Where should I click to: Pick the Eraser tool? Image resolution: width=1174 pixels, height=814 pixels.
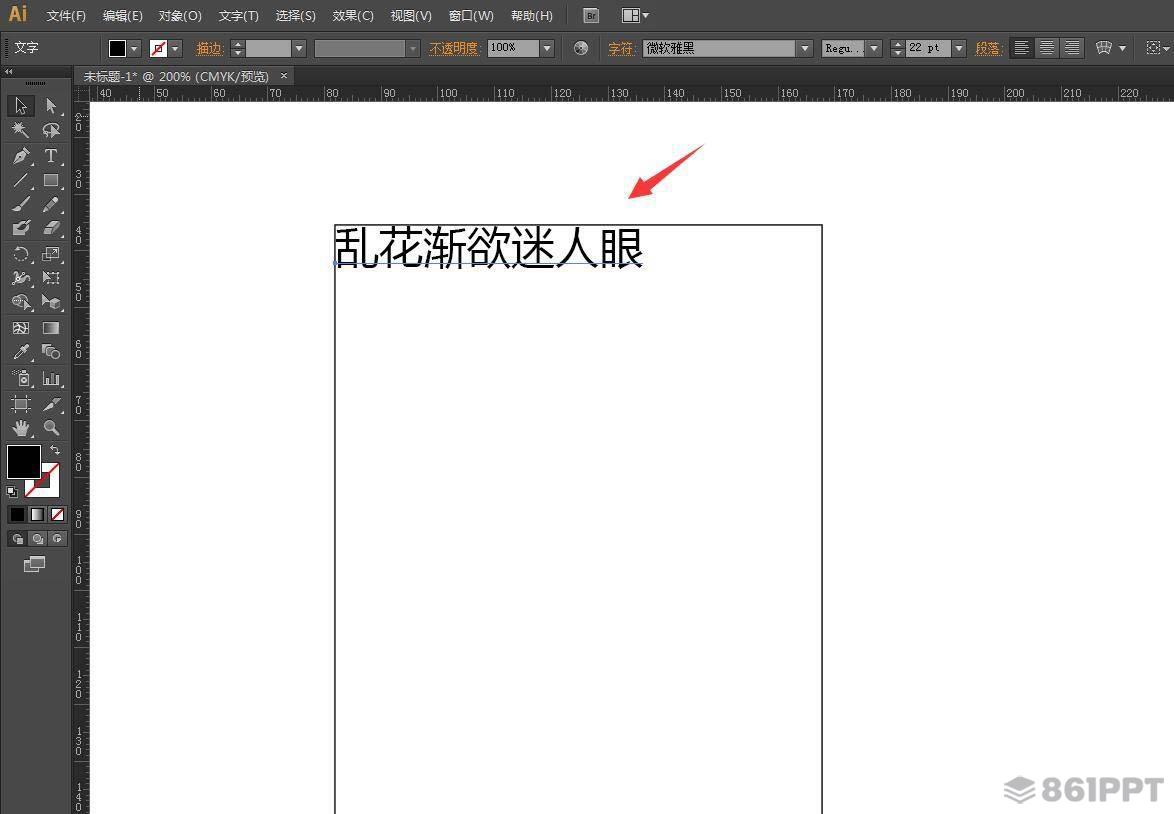click(51, 228)
